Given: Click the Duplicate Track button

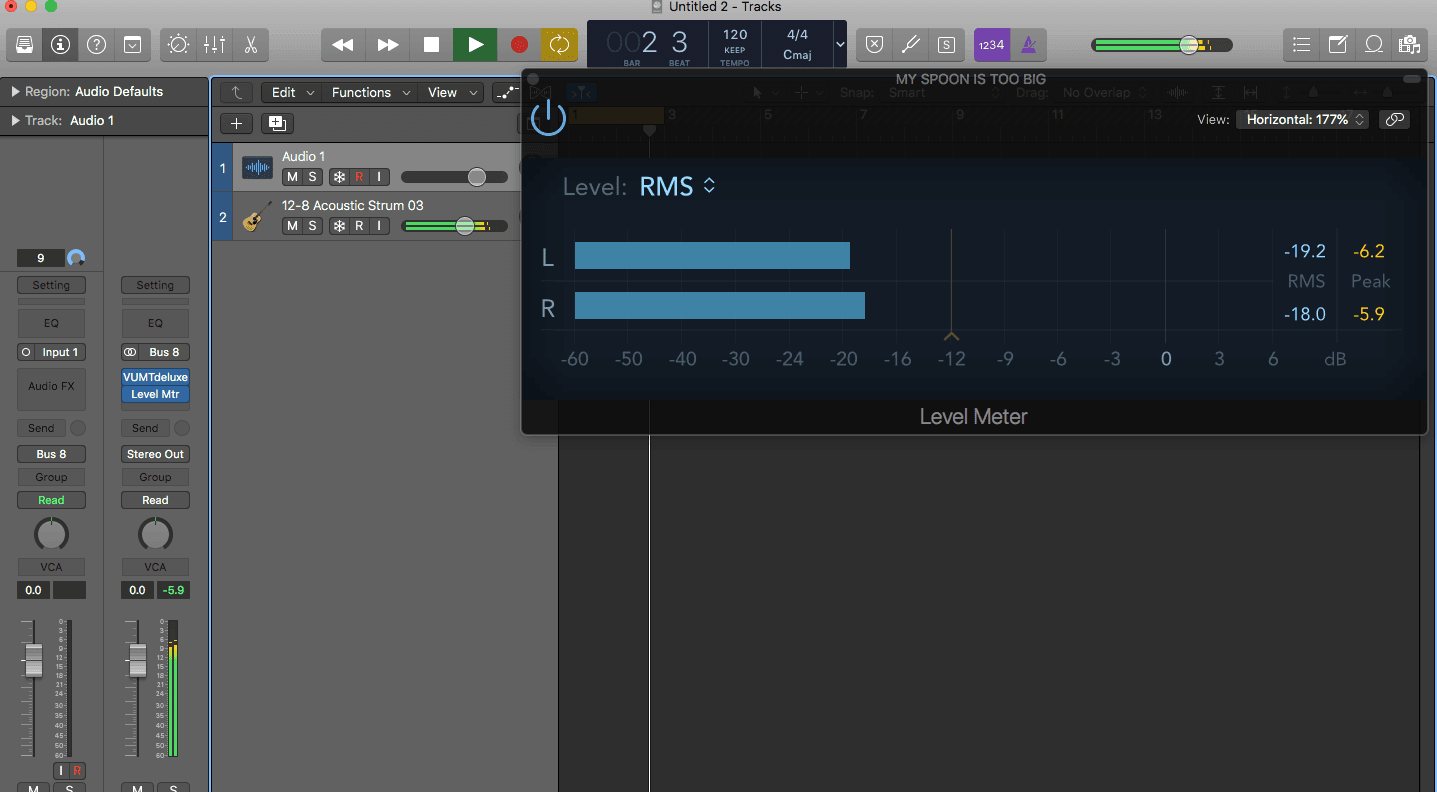Looking at the screenshot, I should tap(277, 123).
